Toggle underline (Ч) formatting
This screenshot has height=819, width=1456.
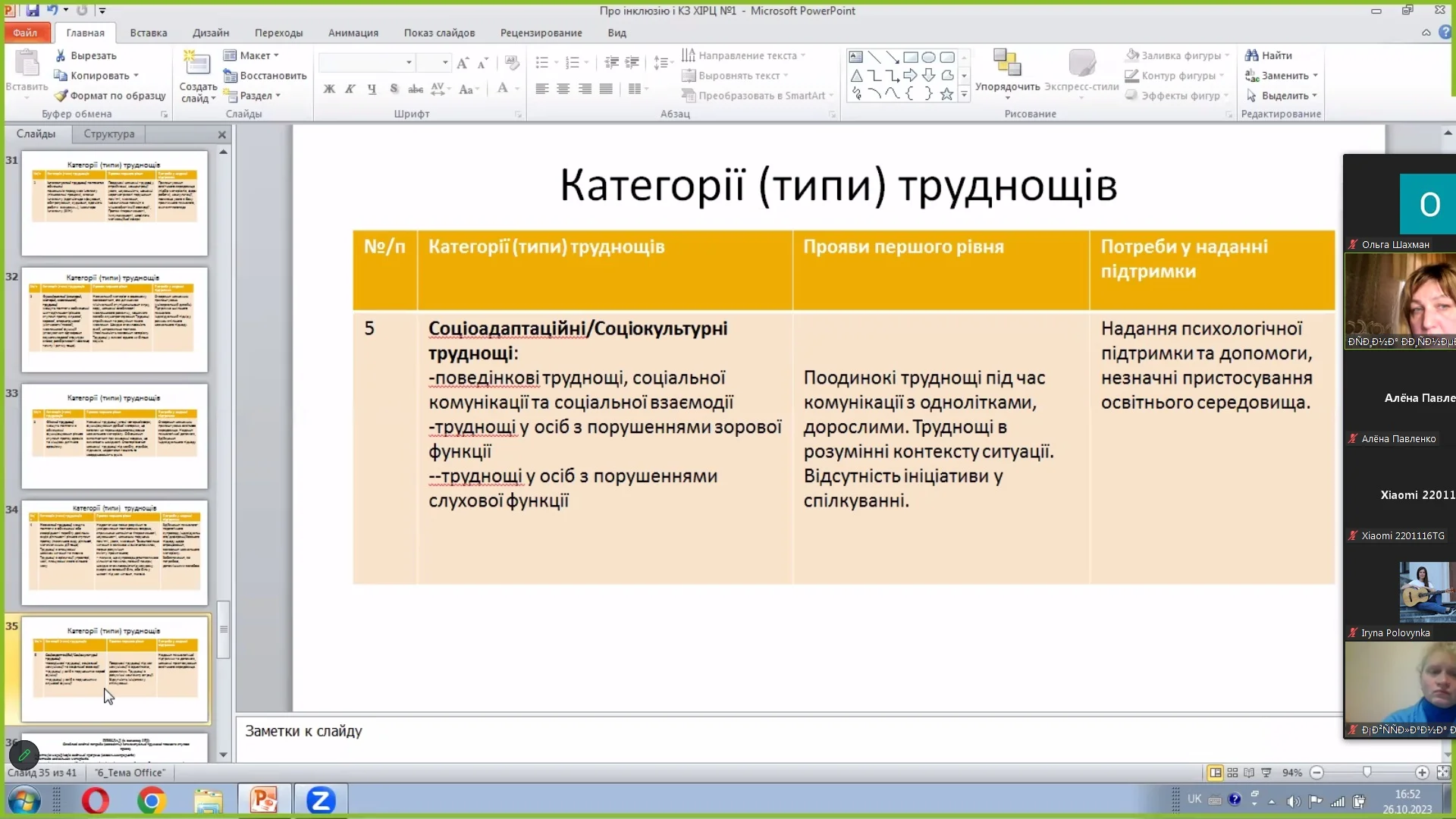coord(372,89)
